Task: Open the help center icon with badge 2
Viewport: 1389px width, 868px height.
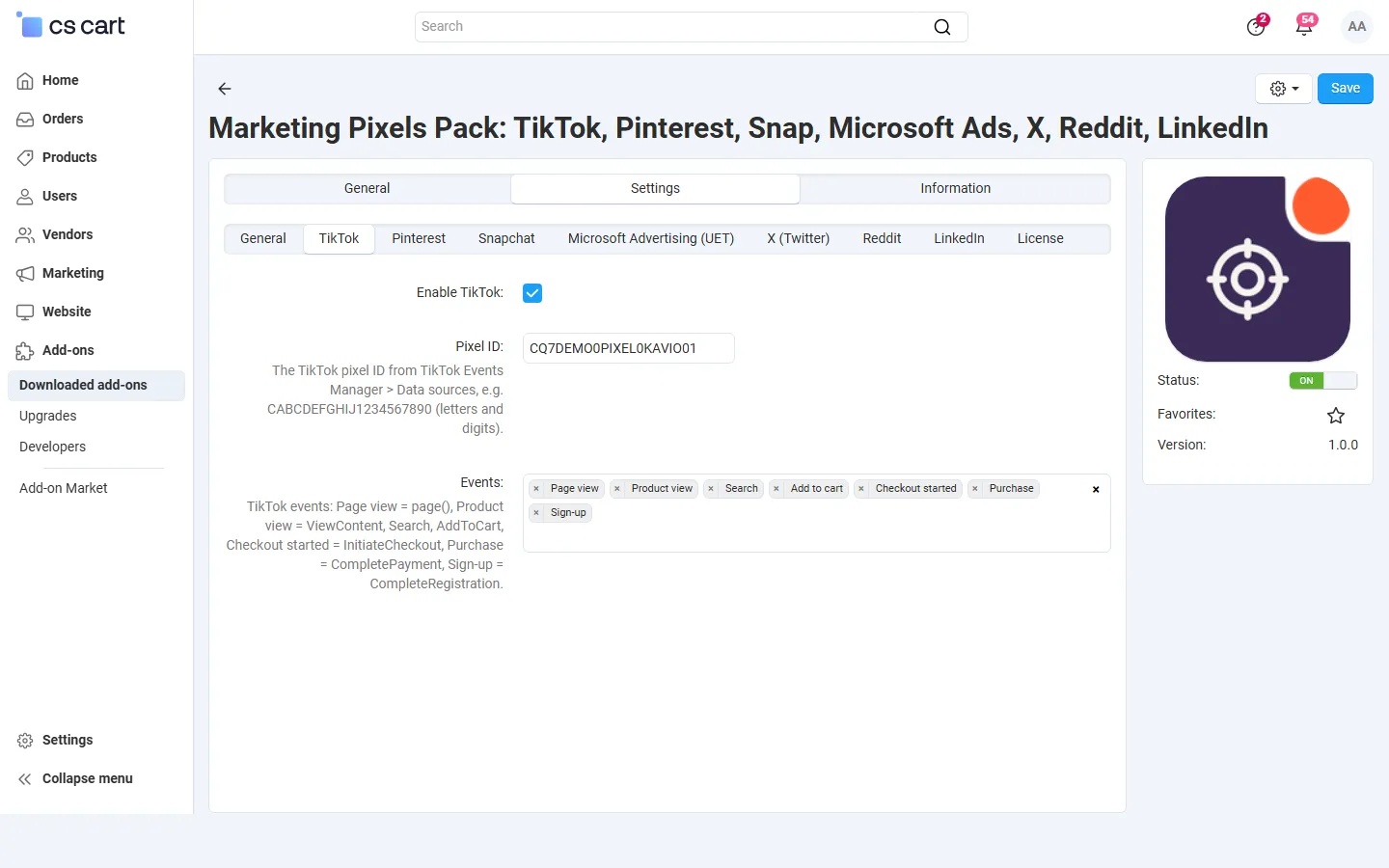Action: pyautogui.click(x=1256, y=26)
